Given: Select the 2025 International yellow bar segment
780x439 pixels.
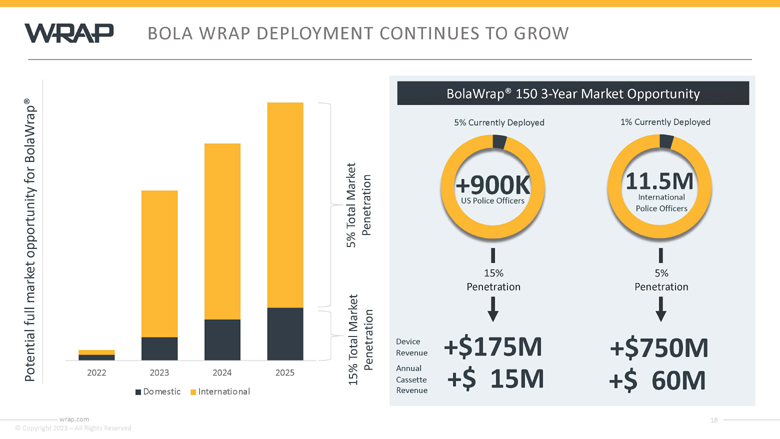Looking at the screenshot, I should point(285,205).
